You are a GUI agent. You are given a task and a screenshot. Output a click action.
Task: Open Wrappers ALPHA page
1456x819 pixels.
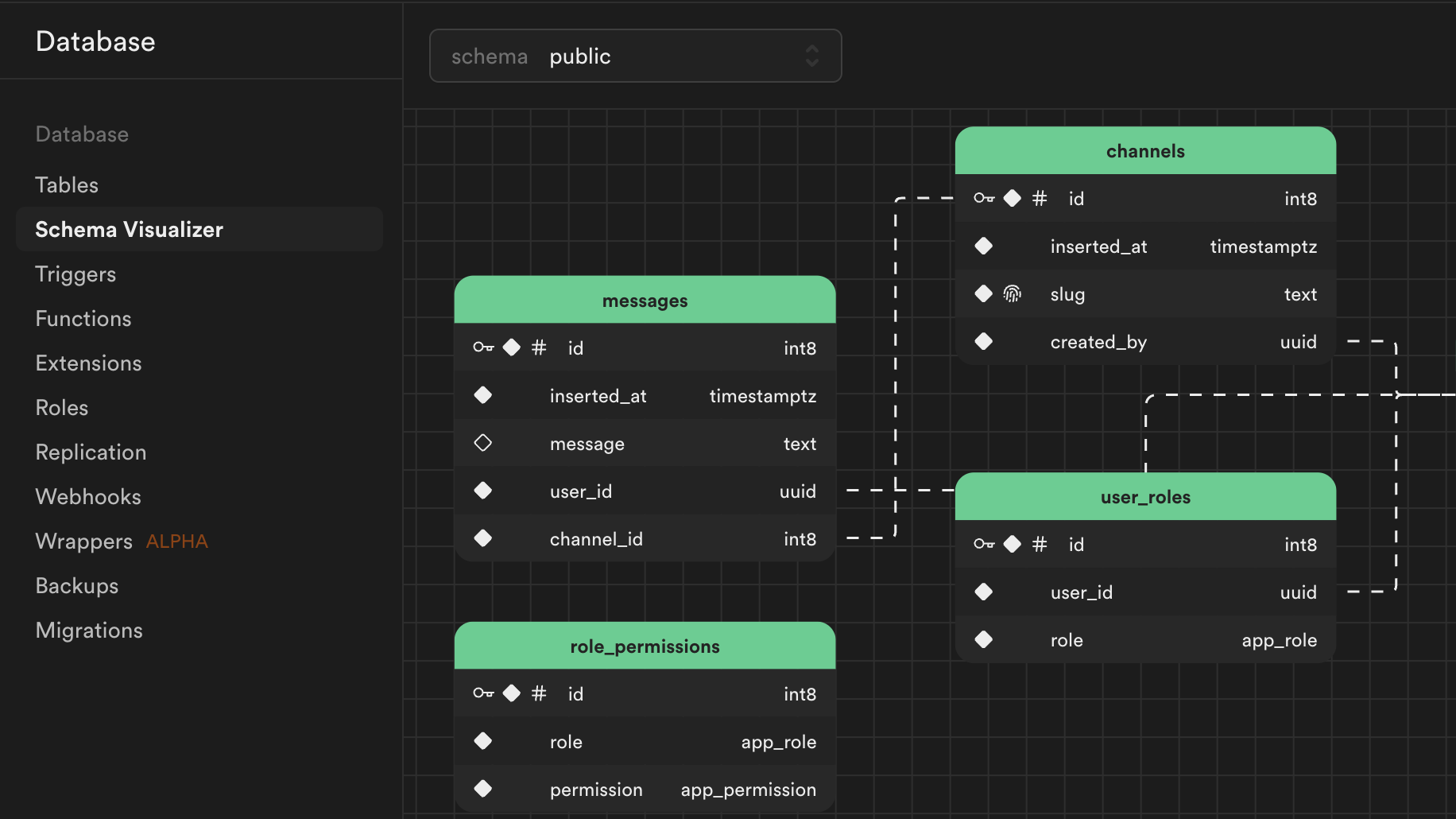pyautogui.click(x=122, y=541)
